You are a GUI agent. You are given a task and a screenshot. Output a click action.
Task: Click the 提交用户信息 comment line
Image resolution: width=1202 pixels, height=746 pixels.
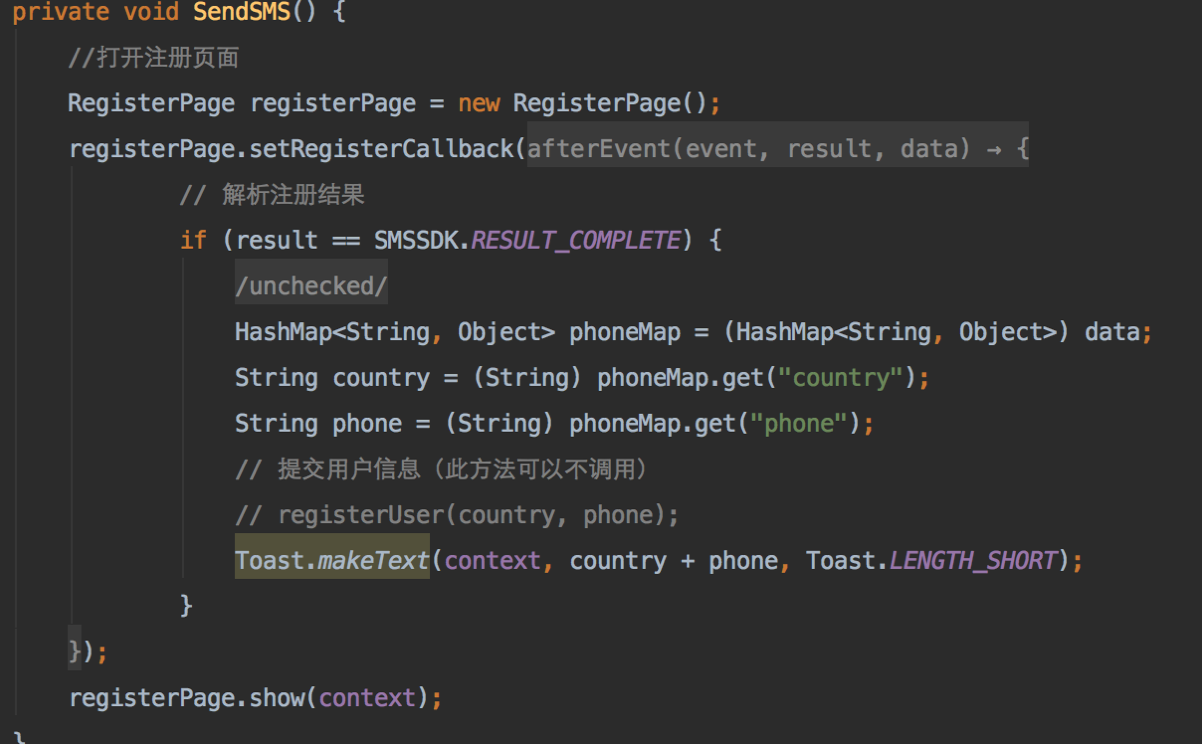pyautogui.click(x=441, y=469)
